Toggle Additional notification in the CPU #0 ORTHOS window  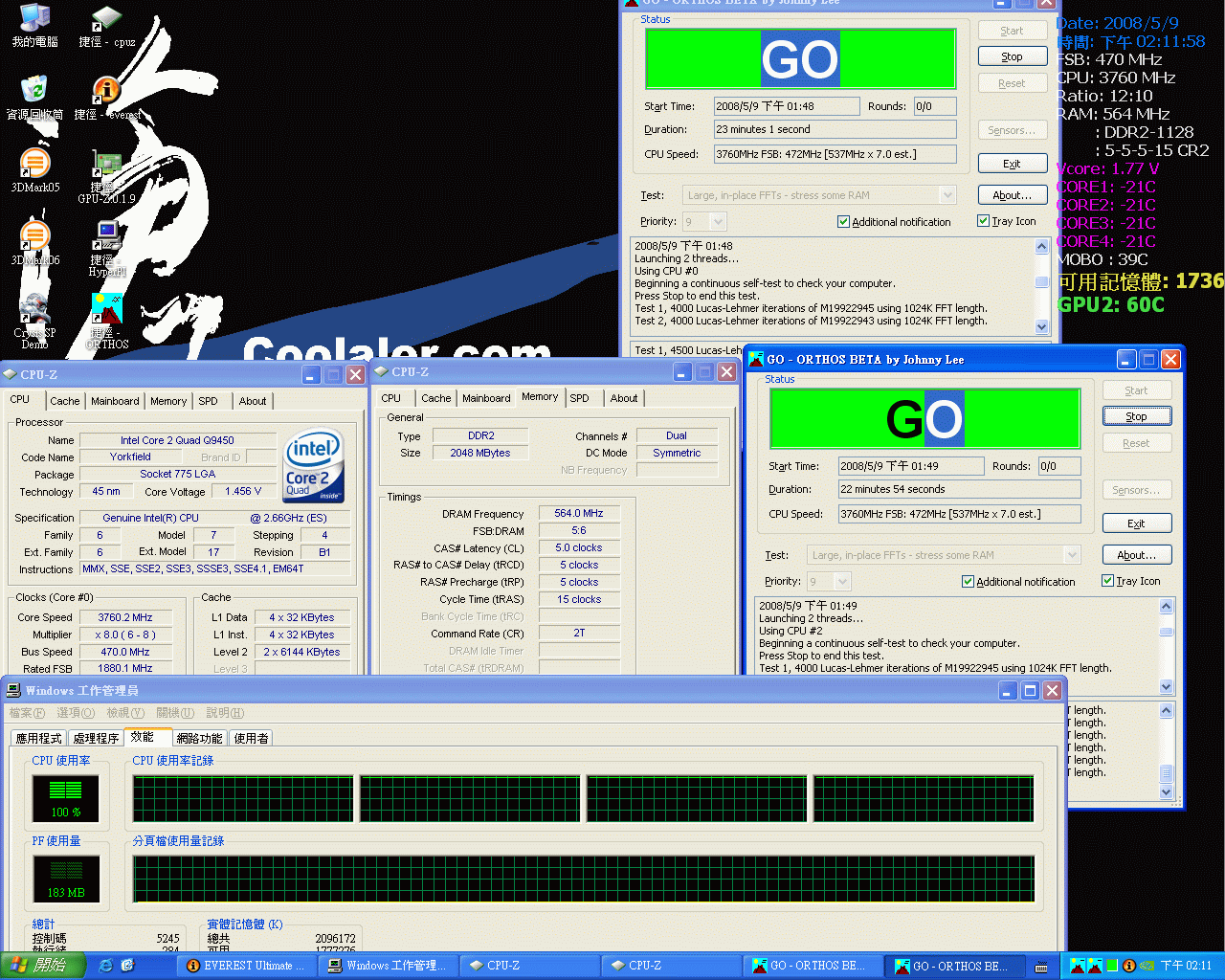pyautogui.click(x=843, y=222)
